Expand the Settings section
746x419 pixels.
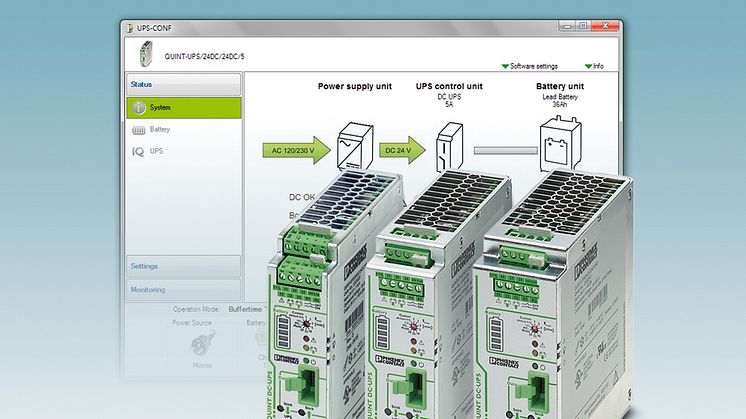[184, 266]
